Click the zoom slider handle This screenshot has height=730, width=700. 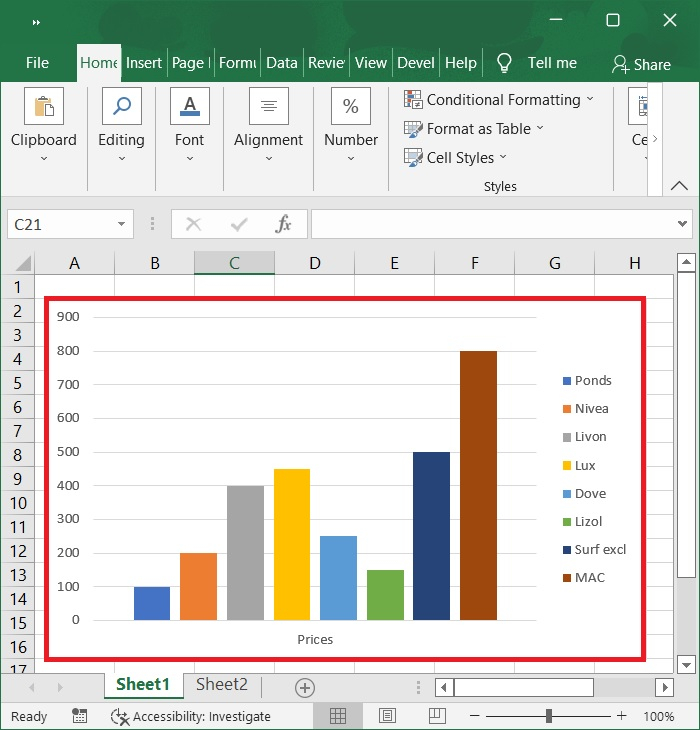tap(549, 716)
